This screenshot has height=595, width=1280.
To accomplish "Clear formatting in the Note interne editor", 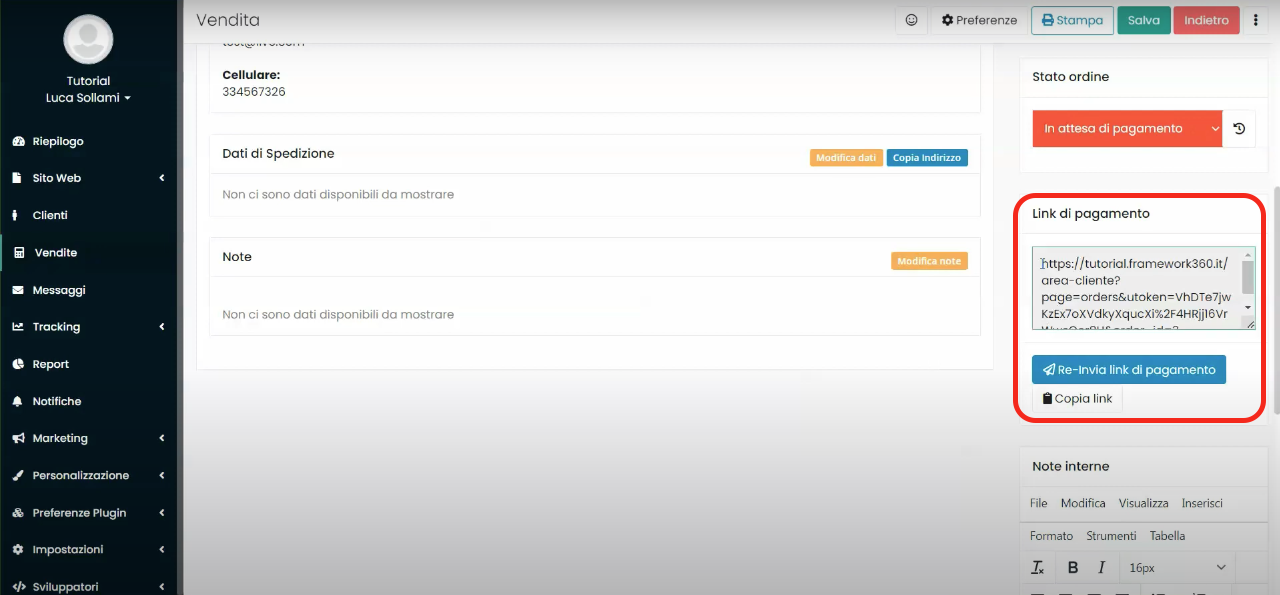I will pos(1038,567).
